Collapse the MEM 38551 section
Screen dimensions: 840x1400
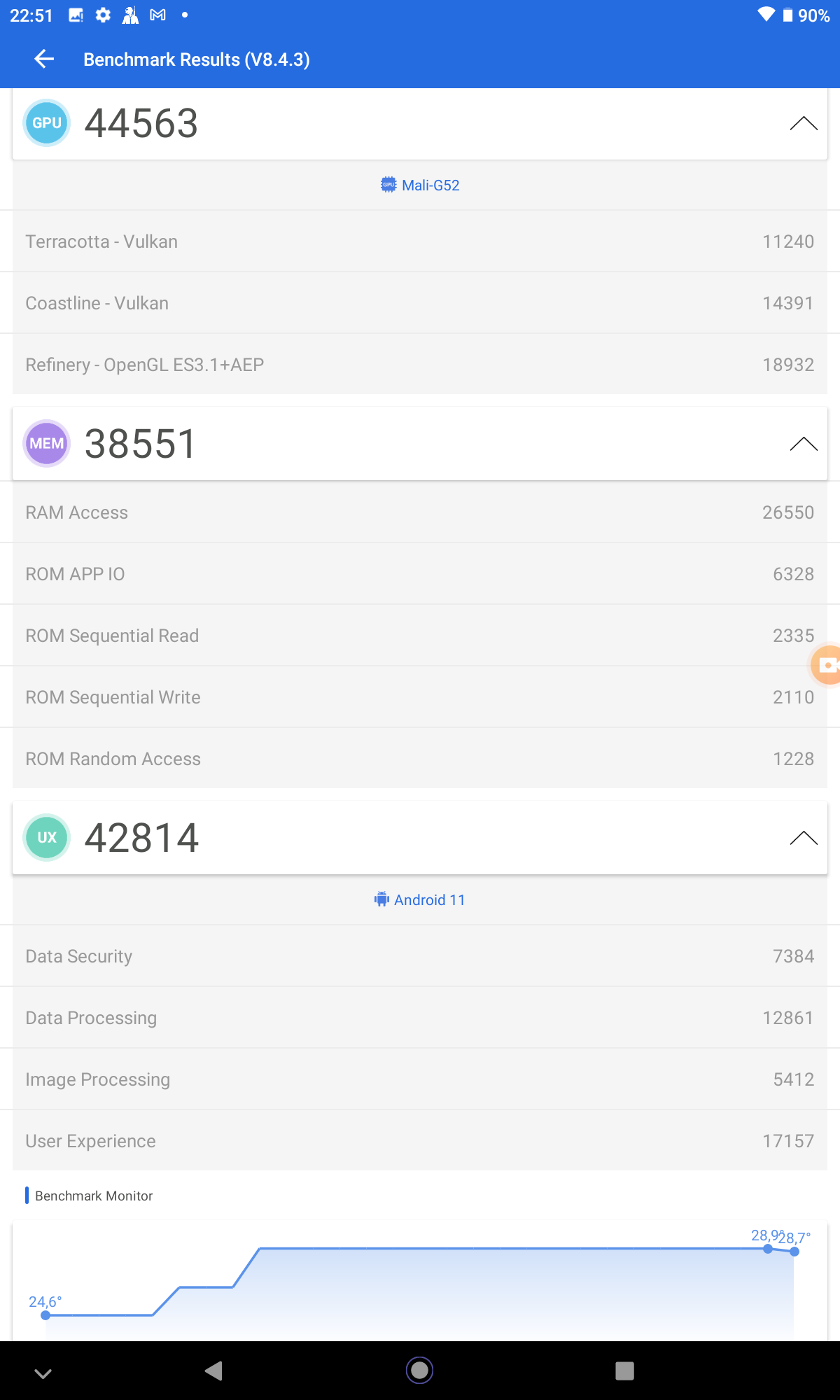pyautogui.click(x=803, y=444)
